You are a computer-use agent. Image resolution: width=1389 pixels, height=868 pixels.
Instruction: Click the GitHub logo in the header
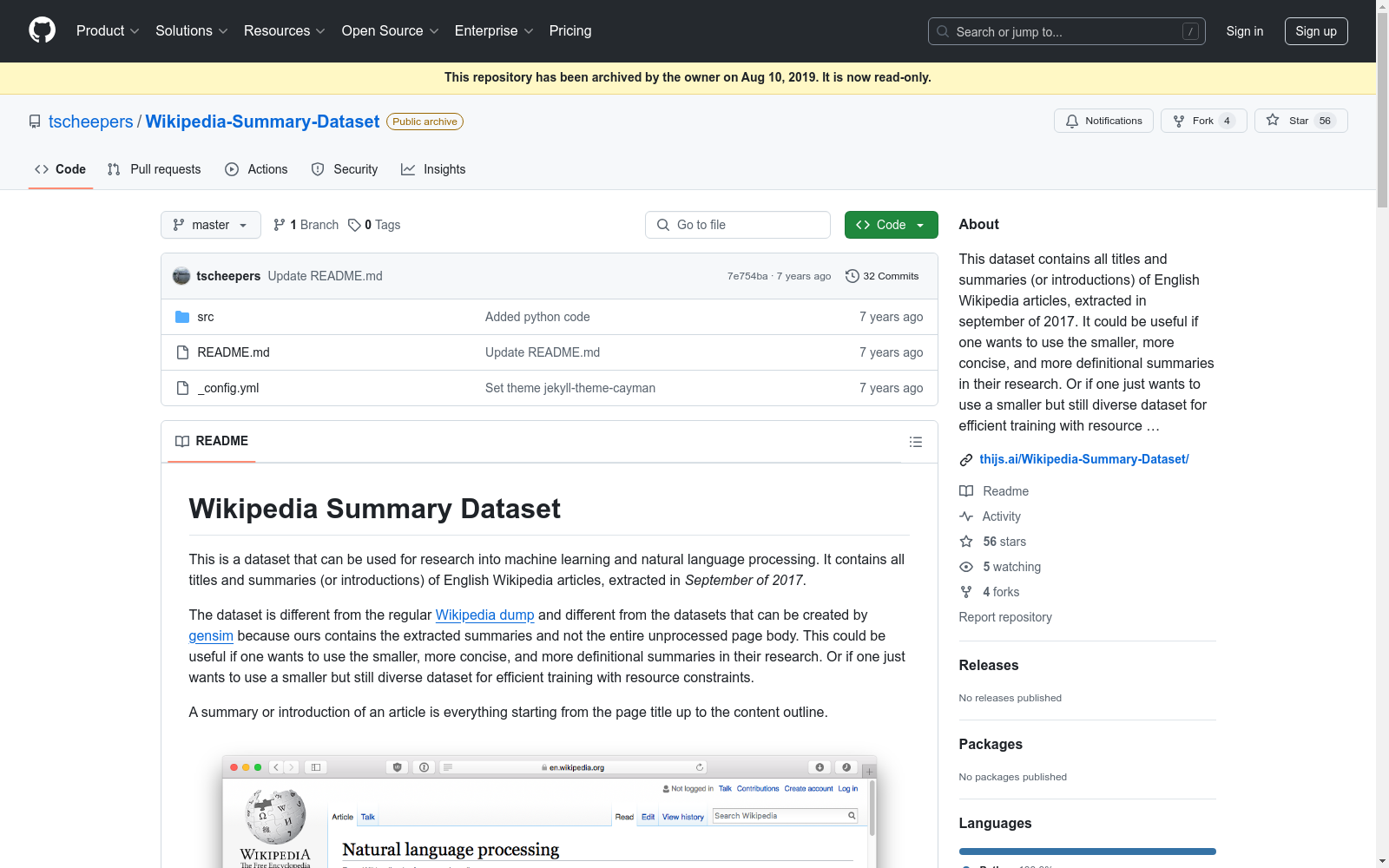(x=42, y=30)
